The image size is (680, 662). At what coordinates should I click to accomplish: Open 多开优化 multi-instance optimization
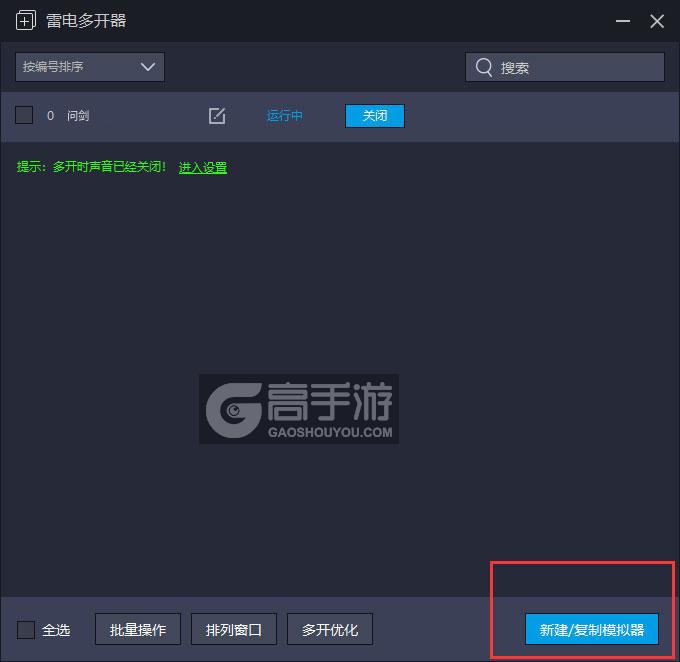point(330,629)
